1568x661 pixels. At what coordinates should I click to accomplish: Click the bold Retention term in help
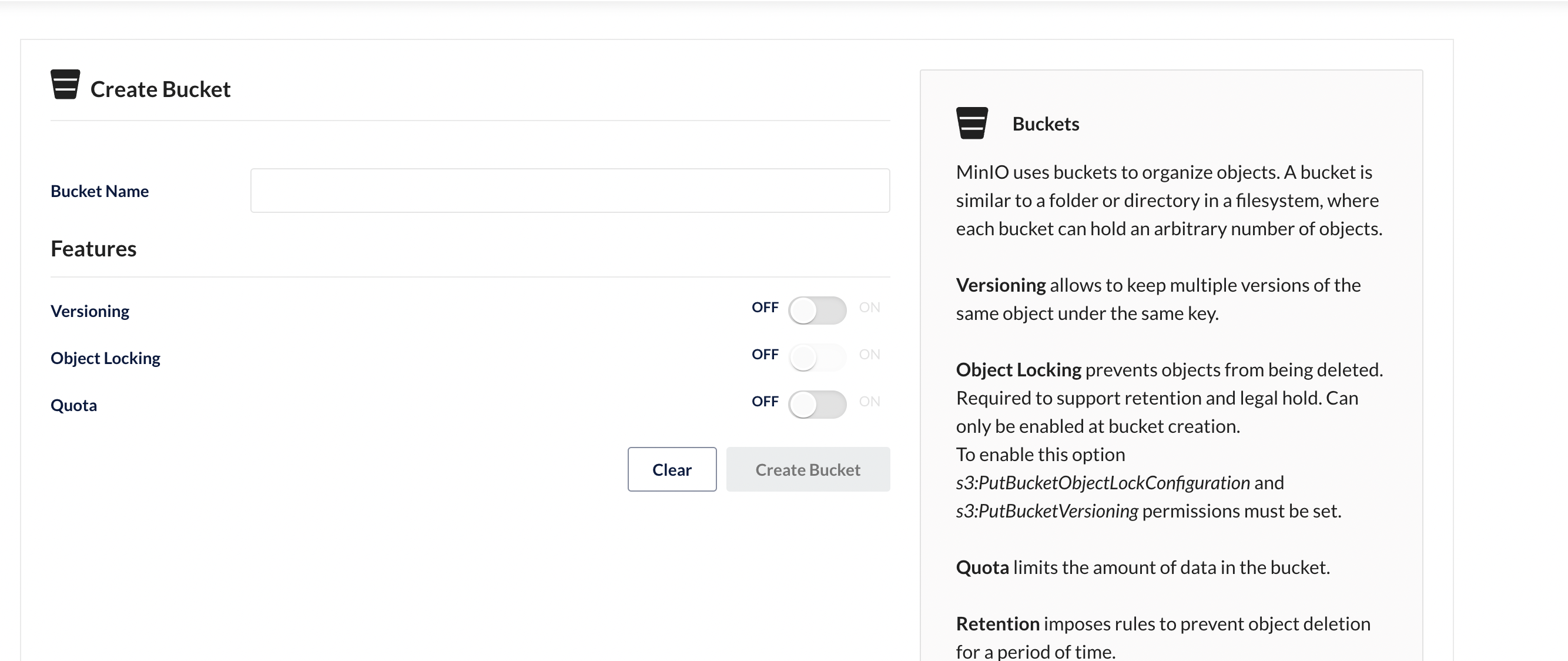point(997,624)
